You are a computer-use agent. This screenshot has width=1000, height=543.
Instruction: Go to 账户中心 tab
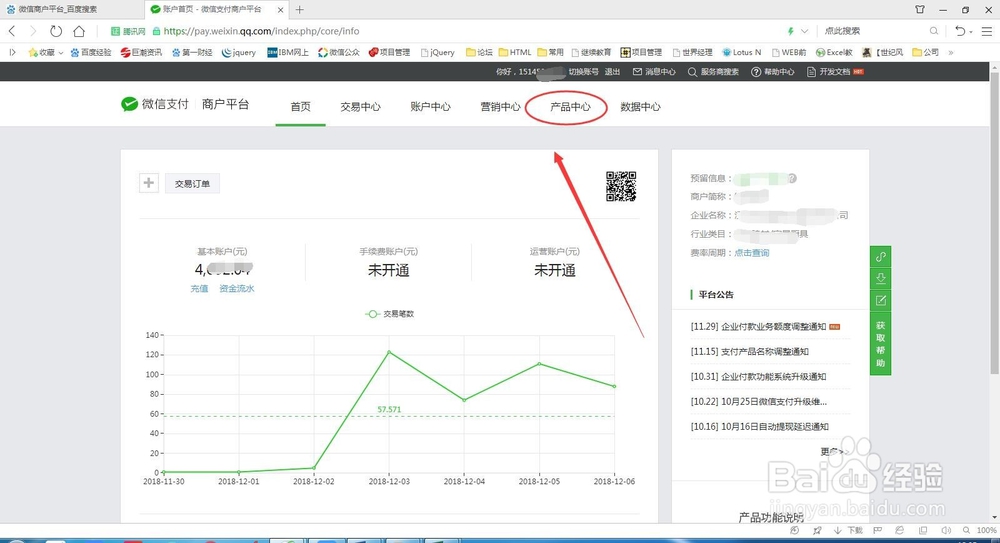(430, 107)
